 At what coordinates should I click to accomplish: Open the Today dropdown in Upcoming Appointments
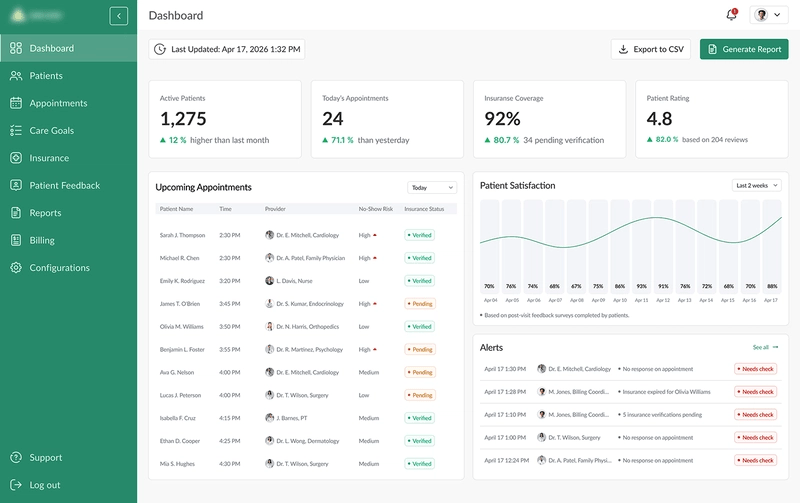[432, 188]
